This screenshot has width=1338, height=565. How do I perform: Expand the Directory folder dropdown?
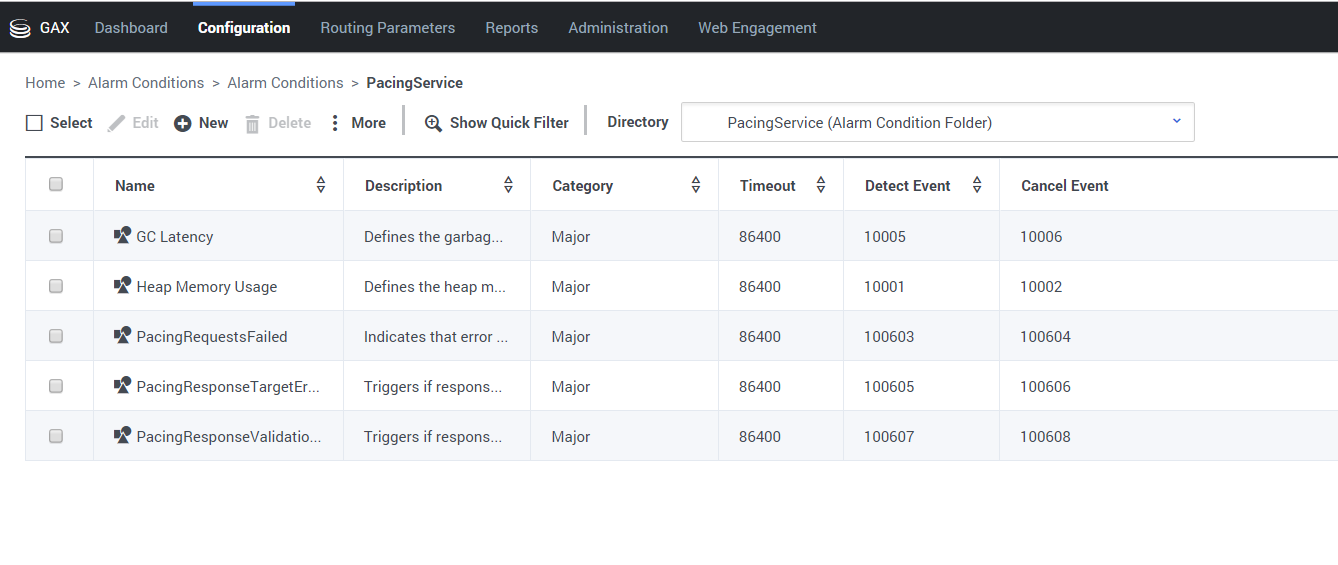1176,122
